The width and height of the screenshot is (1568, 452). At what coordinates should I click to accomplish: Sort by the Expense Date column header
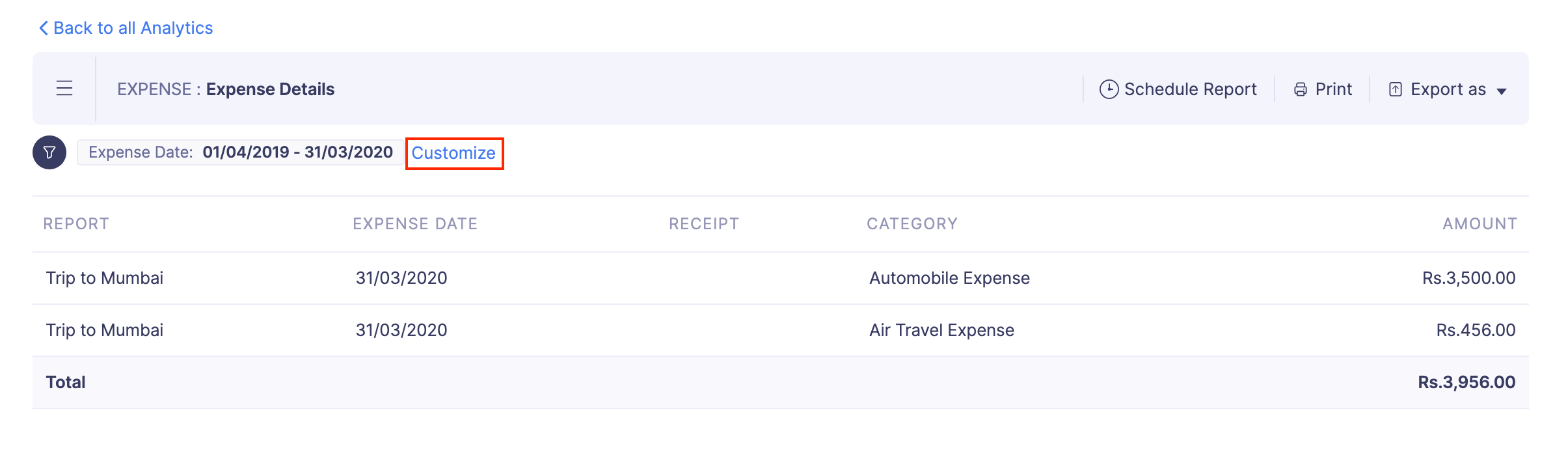coord(415,224)
